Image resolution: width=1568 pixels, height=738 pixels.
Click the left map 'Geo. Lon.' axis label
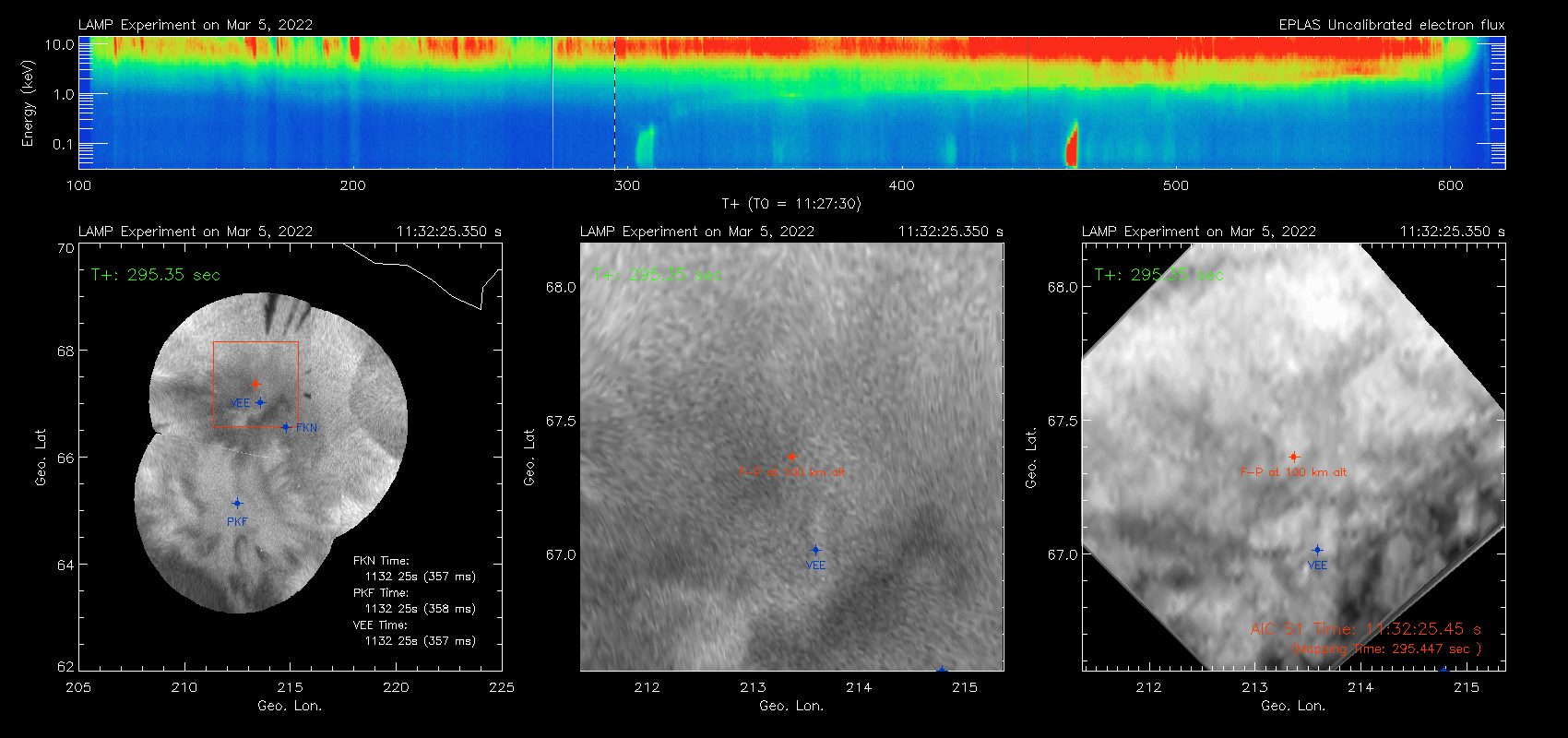coord(290,706)
